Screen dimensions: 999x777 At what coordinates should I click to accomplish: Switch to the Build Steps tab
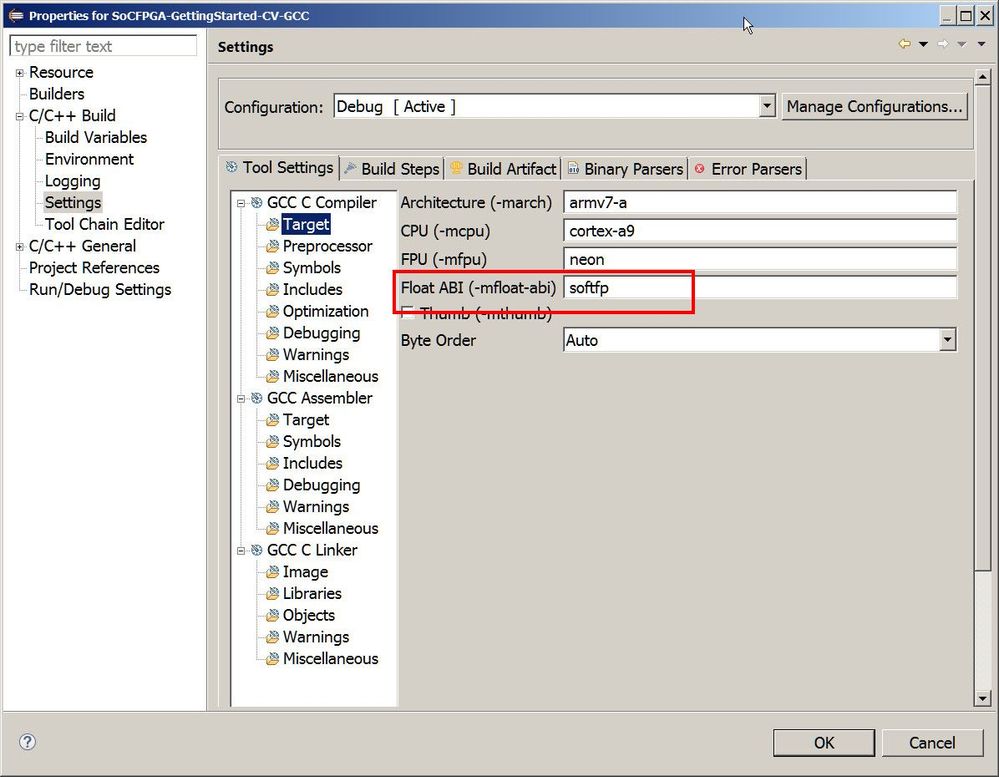point(392,169)
